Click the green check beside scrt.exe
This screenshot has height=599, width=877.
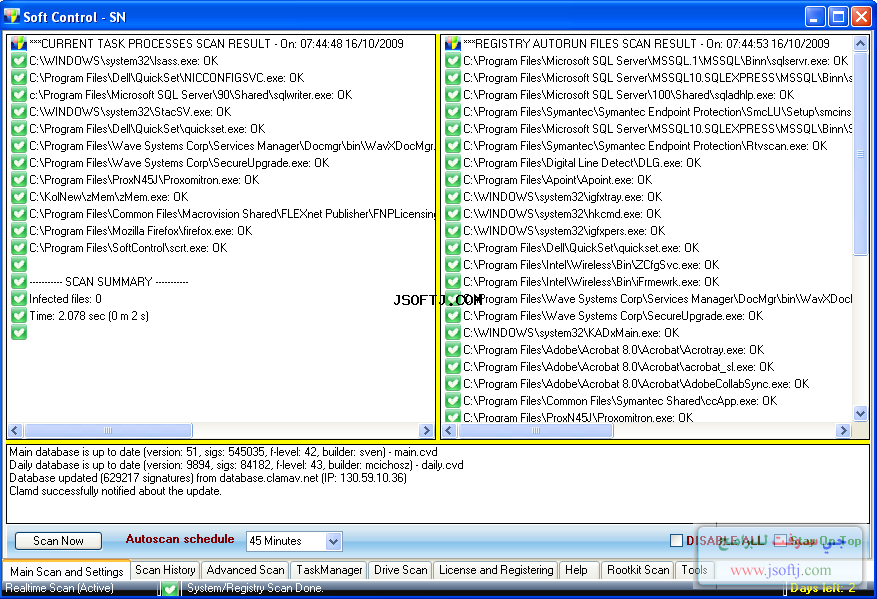click(x=18, y=248)
